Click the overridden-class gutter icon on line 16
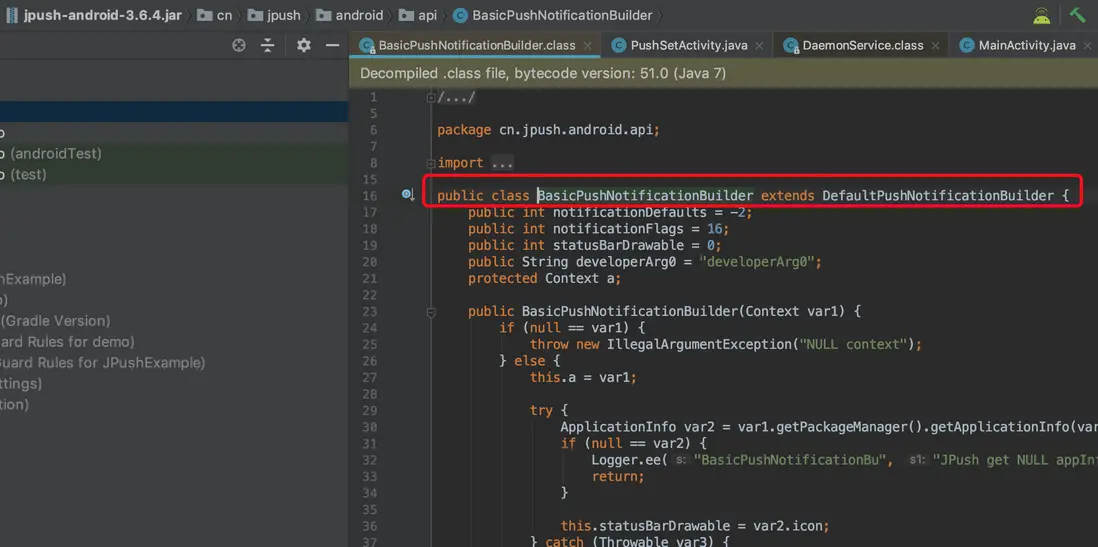The height and width of the screenshot is (547, 1098). [x=408, y=195]
